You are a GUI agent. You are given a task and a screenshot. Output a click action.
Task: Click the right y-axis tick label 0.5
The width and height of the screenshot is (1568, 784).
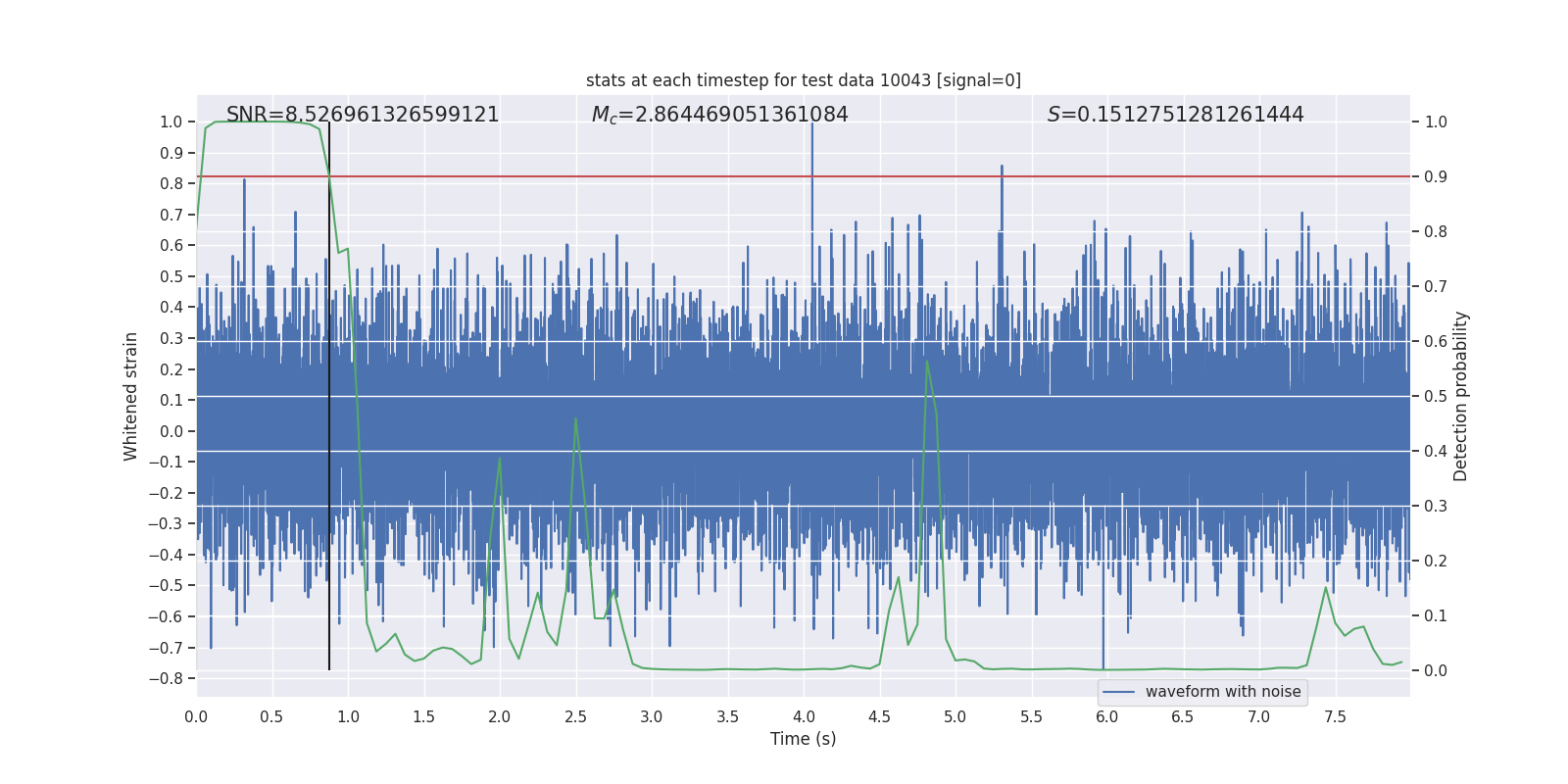[1436, 397]
